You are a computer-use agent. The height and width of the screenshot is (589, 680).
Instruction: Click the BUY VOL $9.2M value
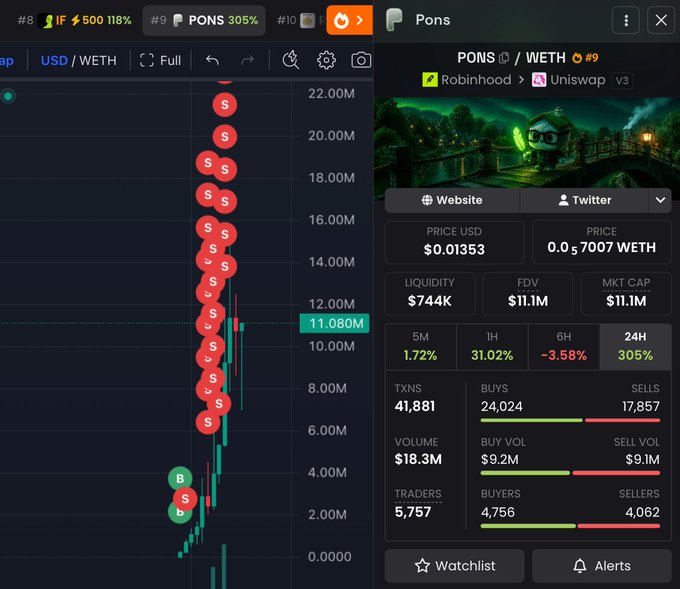point(500,459)
